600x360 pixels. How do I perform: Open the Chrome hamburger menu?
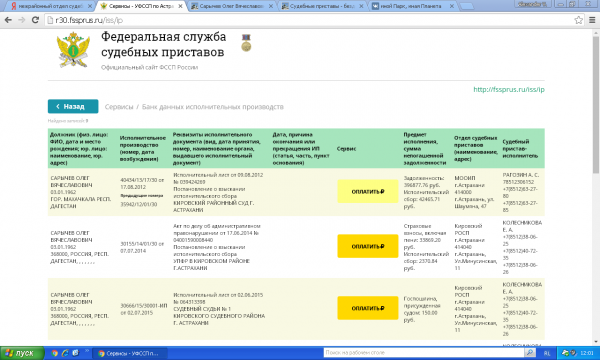click(592, 20)
